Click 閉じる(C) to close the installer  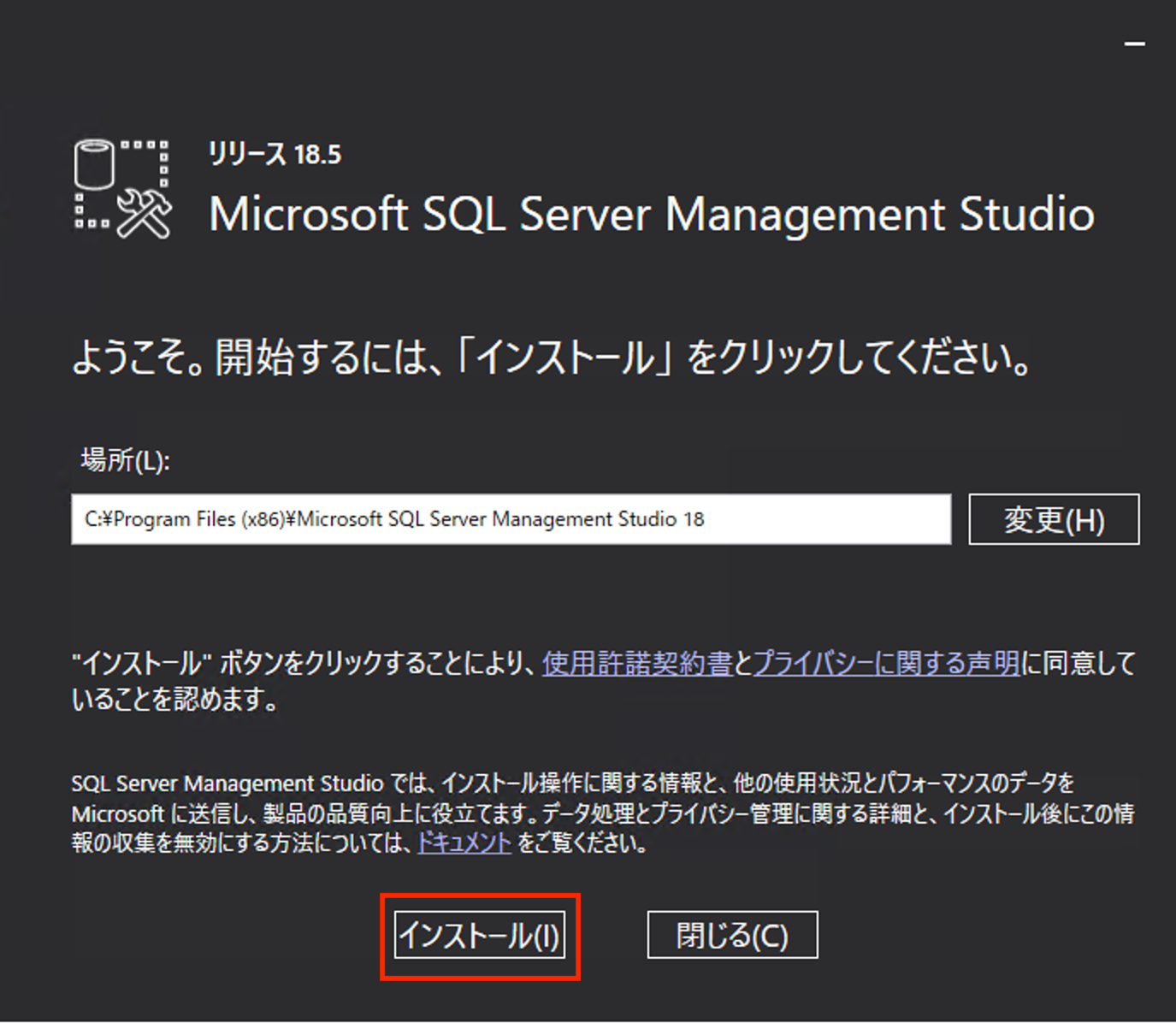(732, 935)
